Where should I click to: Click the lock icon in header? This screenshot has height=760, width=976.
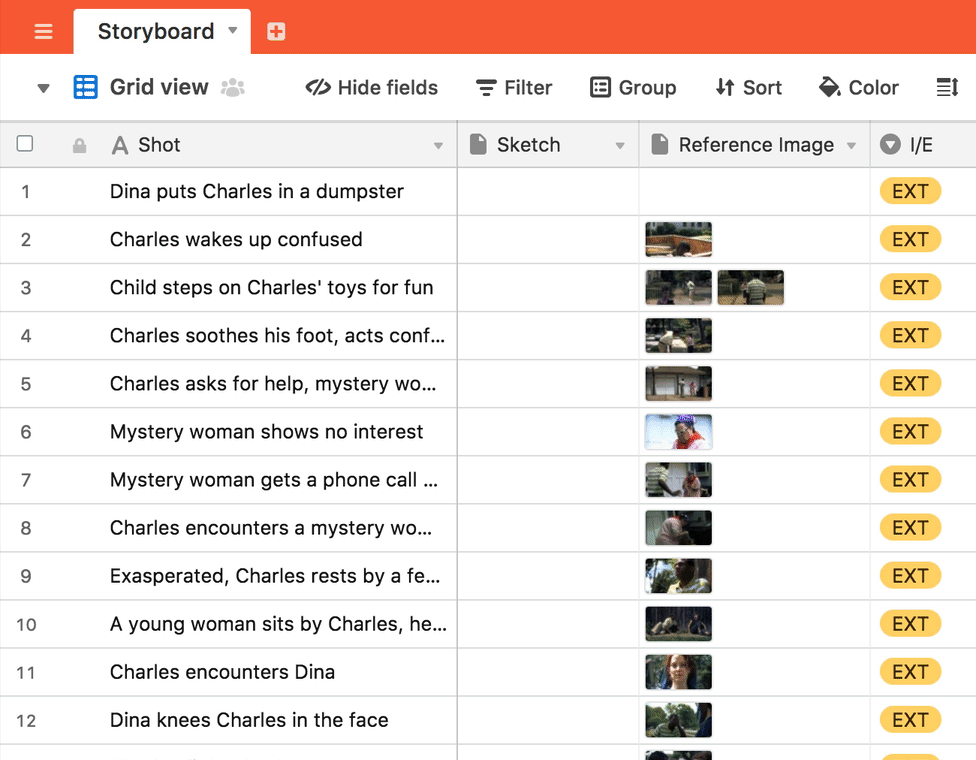(79, 146)
